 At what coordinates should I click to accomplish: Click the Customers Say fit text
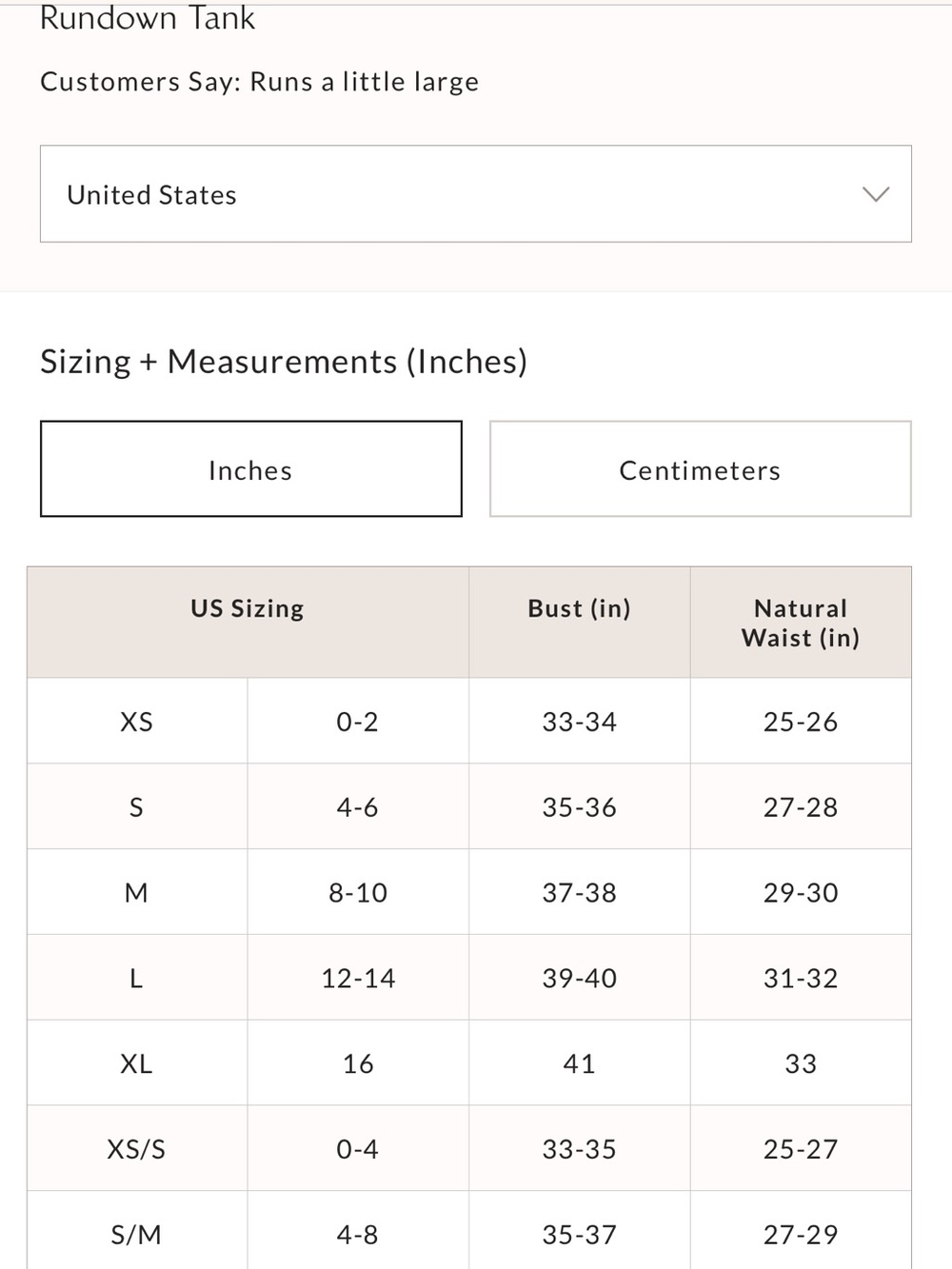tap(260, 82)
